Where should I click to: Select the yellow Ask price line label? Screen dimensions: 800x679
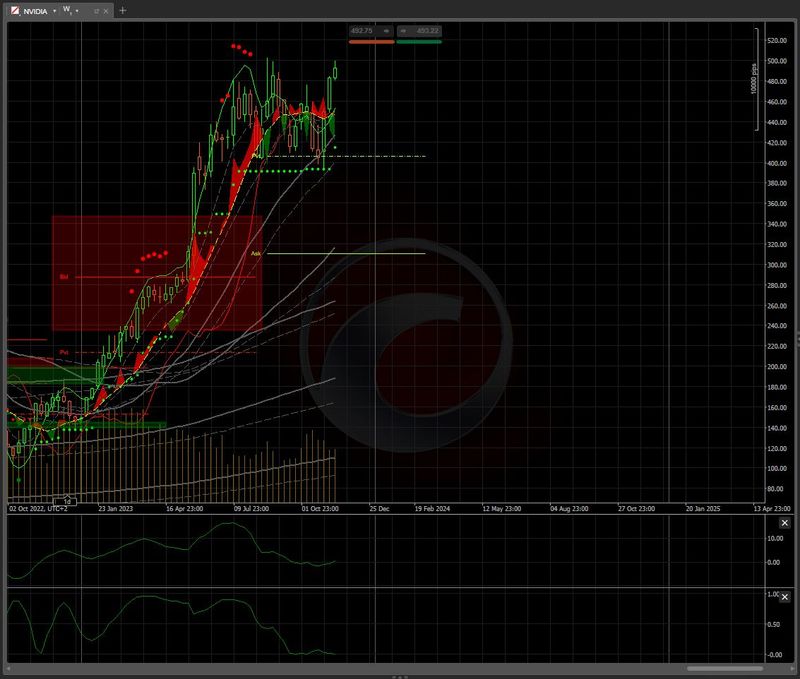pyautogui.click(x=255, y=254)
